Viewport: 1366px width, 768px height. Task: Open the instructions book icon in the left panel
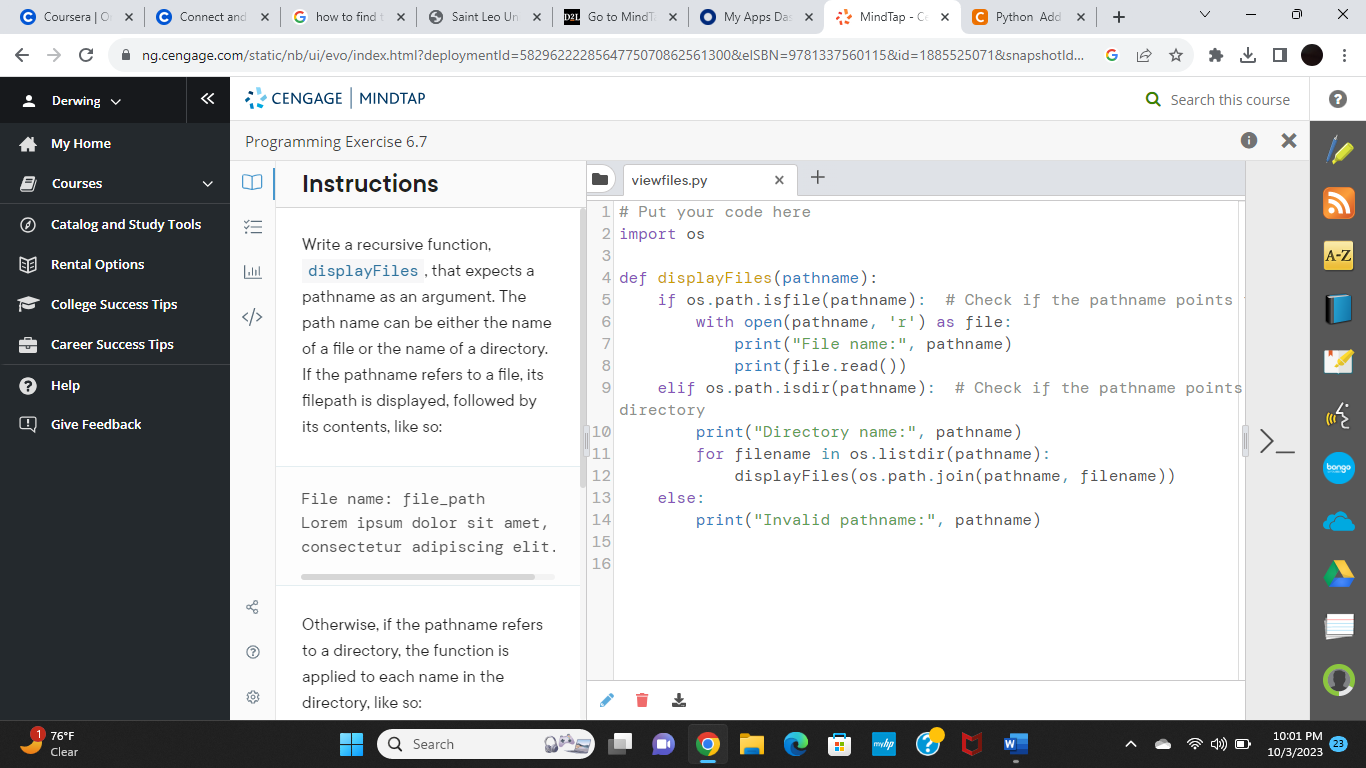point(252,182)
